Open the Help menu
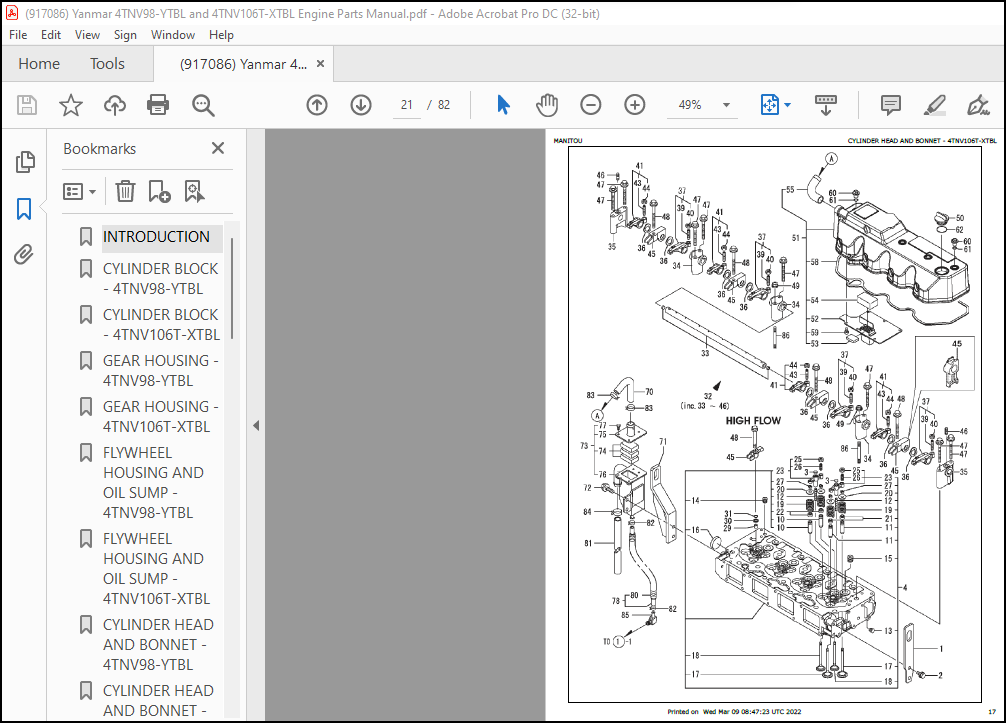Viewport: 1006px width, 723px height. pos(221,35)
